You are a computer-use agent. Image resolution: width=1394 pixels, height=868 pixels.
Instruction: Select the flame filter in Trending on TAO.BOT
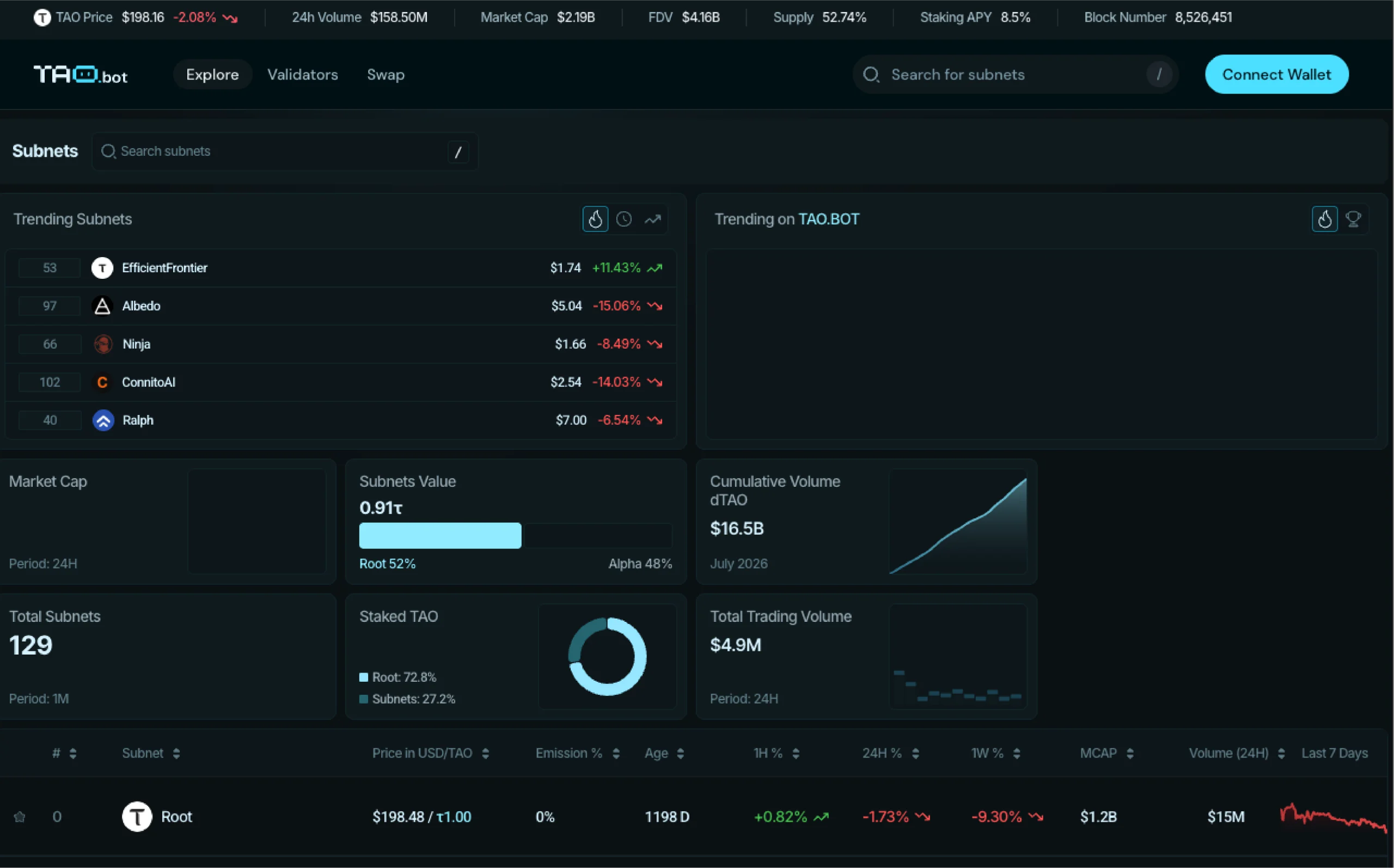[1324, 219]
